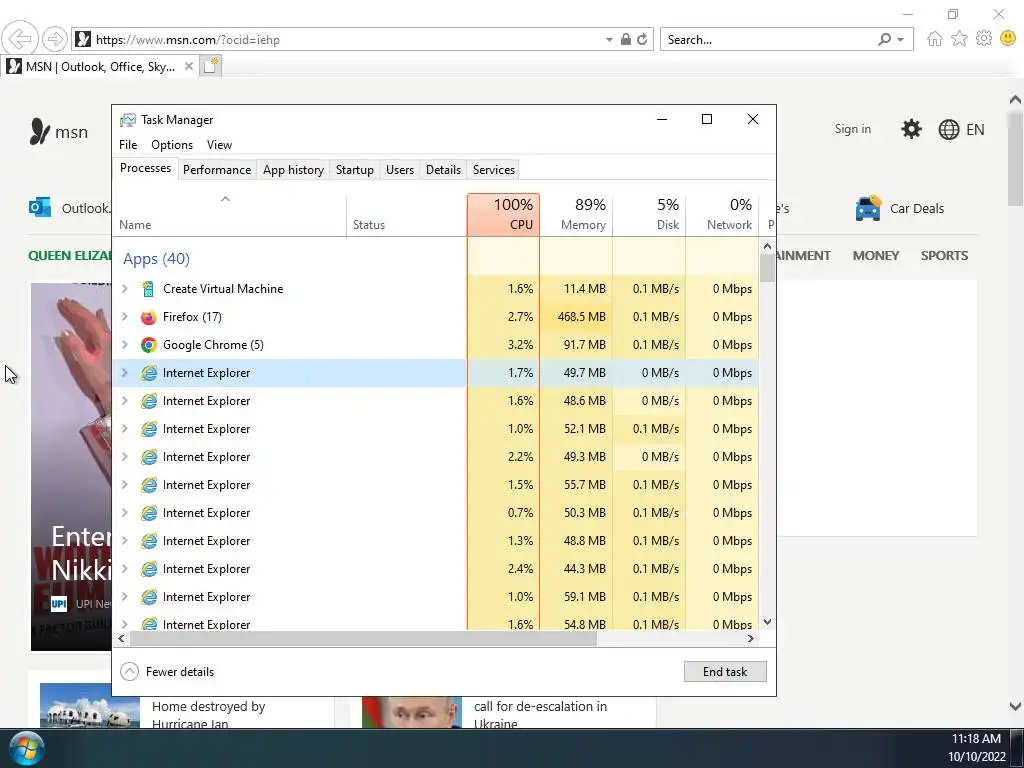
Task: Expand the Create Virtual Machine process
Action: [x=125, y=289]
